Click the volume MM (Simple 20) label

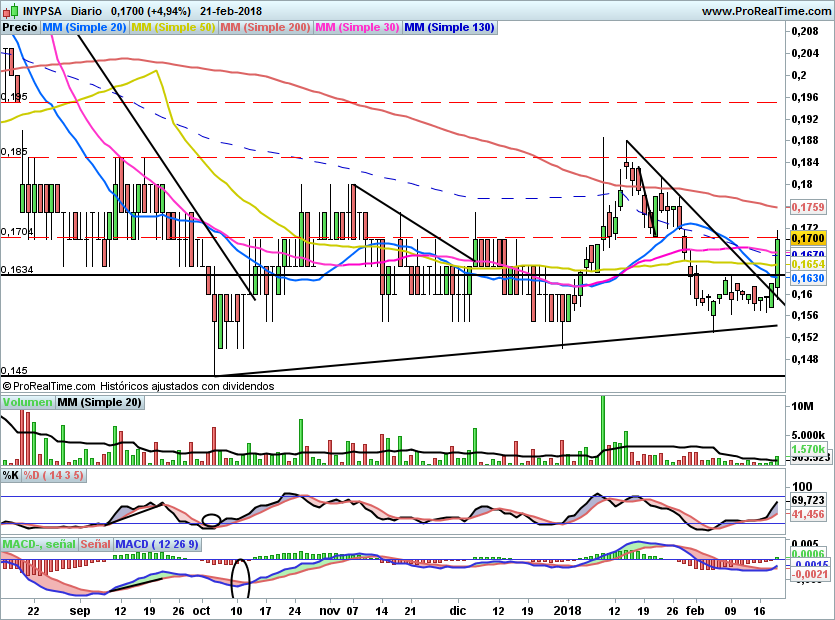[x=99, y=402]
